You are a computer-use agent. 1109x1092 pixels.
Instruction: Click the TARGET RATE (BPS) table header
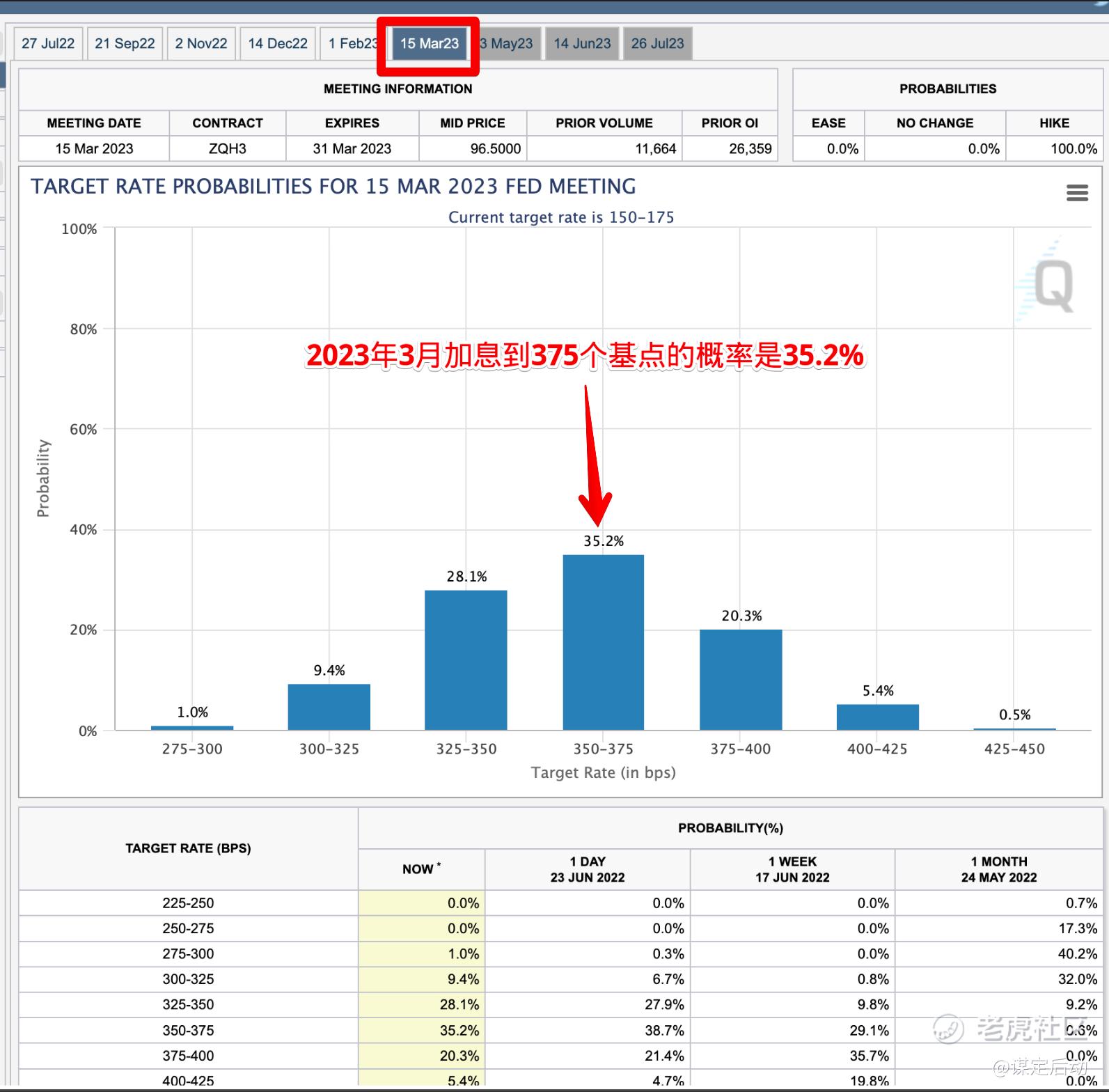coord(188,848)
